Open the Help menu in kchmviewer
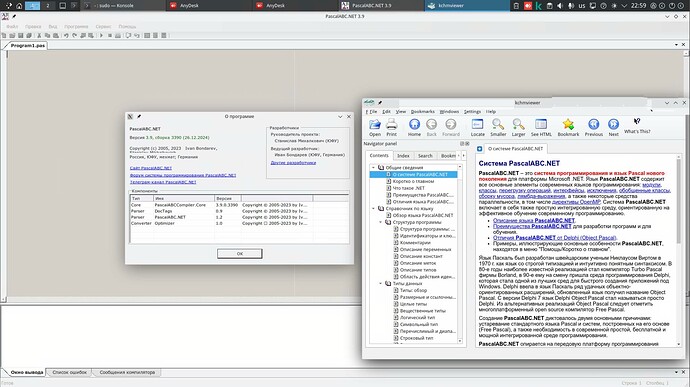Viewport: 690px width, 387px height. pyautogui.click(x=491, y=111)
